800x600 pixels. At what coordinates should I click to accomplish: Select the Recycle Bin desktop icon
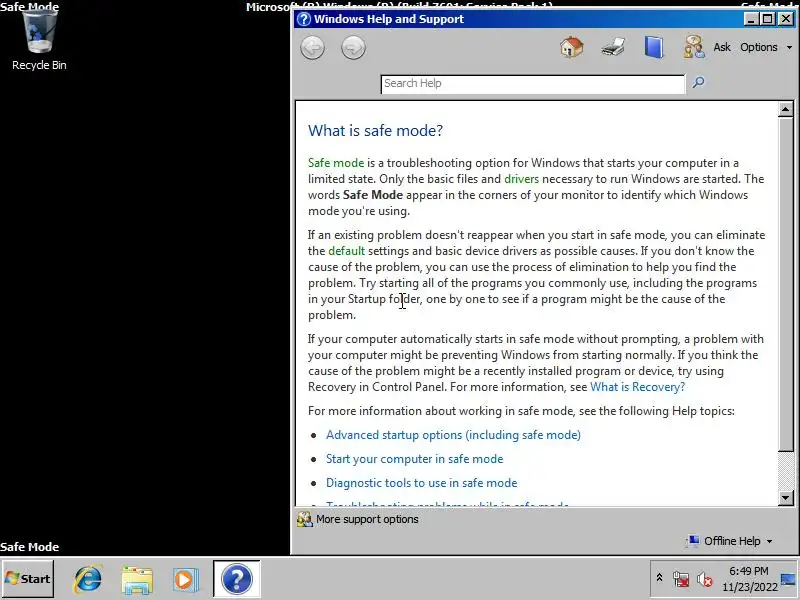(39, 41)
